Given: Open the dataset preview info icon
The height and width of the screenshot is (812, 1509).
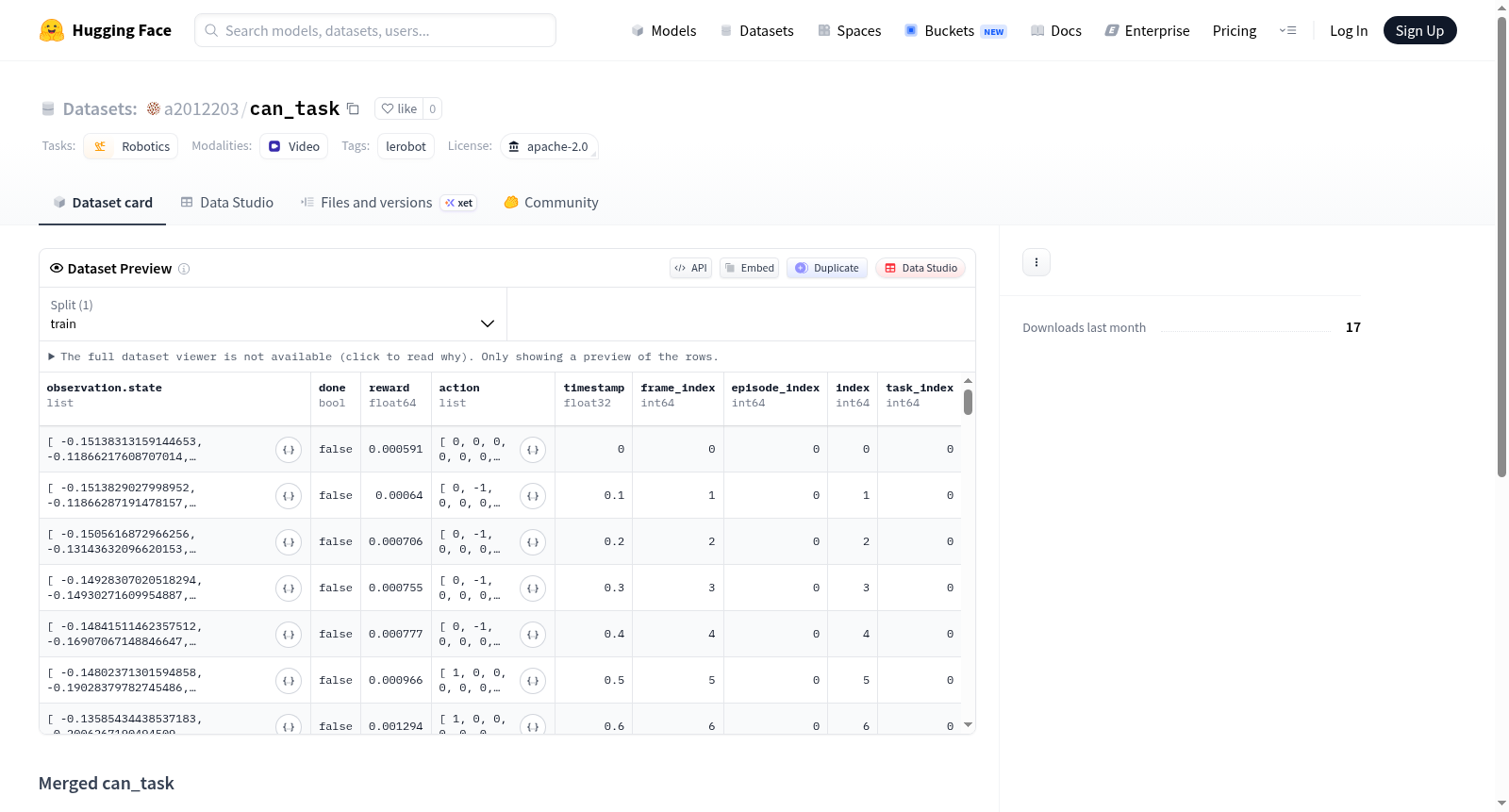Looking at the screenshot, I should point(184,269).
